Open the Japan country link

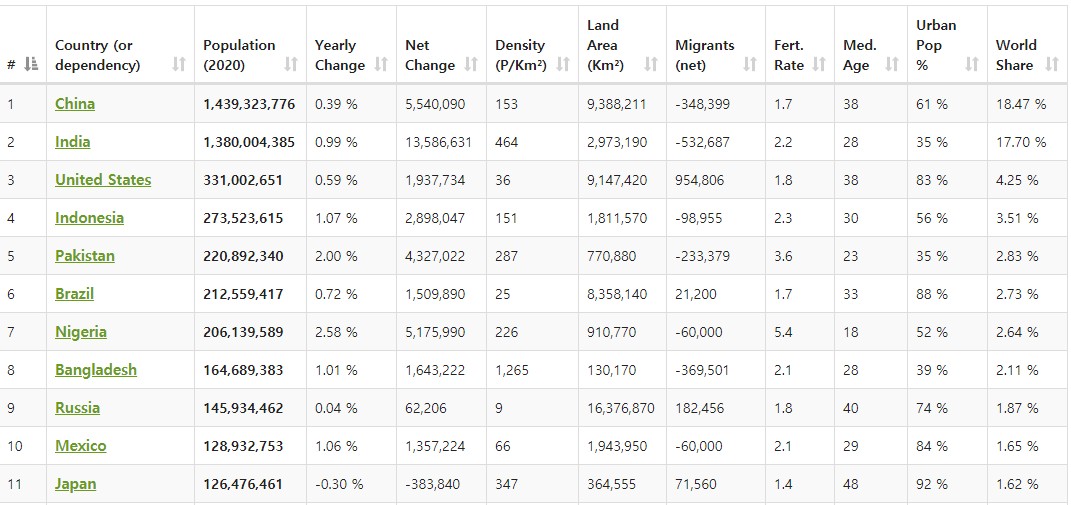[75, 484]
